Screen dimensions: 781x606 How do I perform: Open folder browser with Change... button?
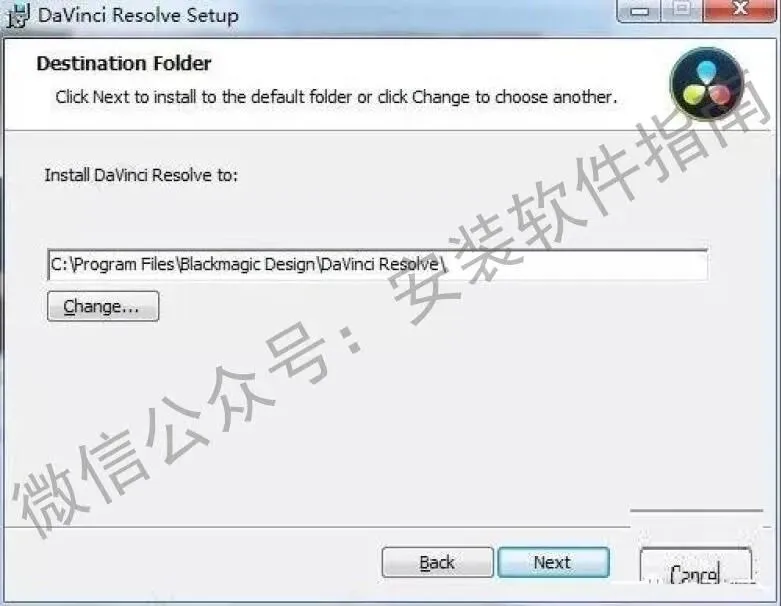pos(103,306)
